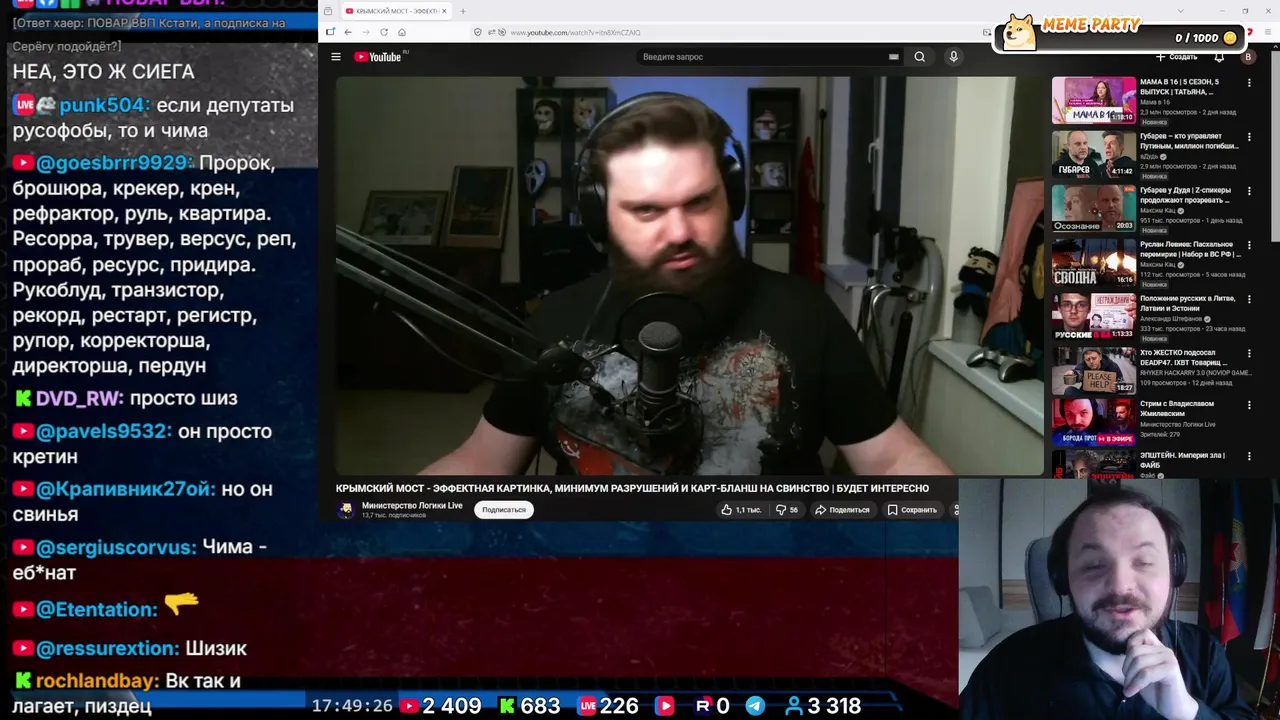The width and height of the screenshot is (1280, 720).
Task: Click chat username @ressurextion
Action: coord(108,648)
